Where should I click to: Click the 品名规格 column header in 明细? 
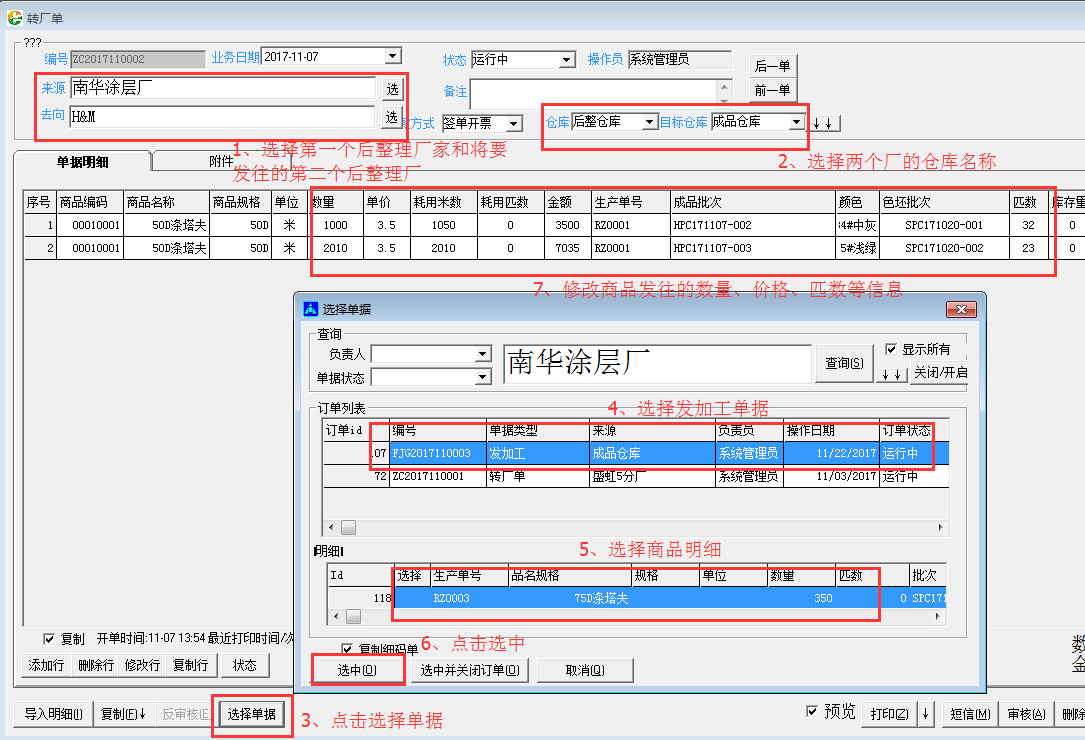click(x=569, y=575)
